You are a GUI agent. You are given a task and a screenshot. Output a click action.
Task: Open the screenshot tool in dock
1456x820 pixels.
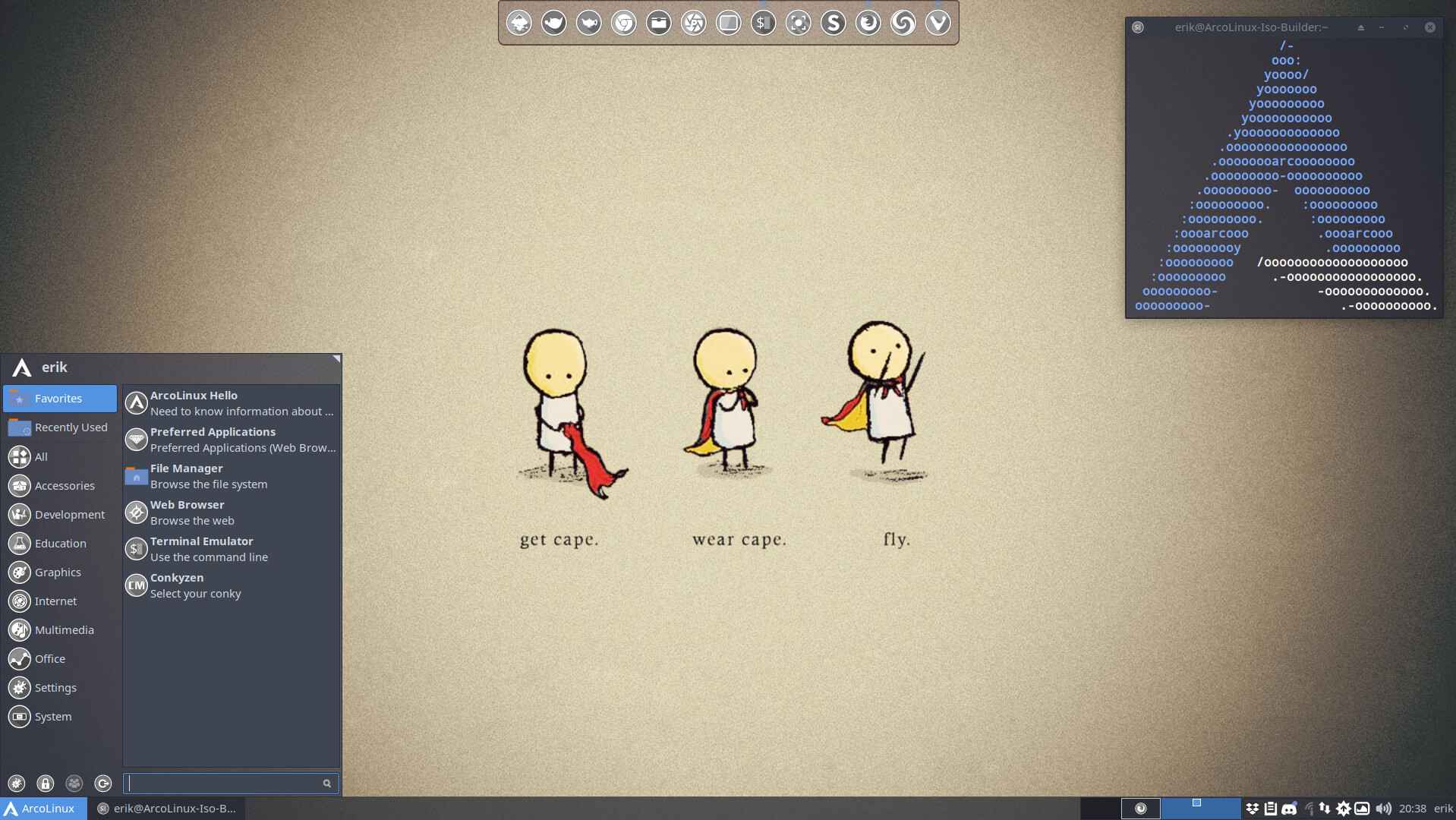tap(799, 23)
